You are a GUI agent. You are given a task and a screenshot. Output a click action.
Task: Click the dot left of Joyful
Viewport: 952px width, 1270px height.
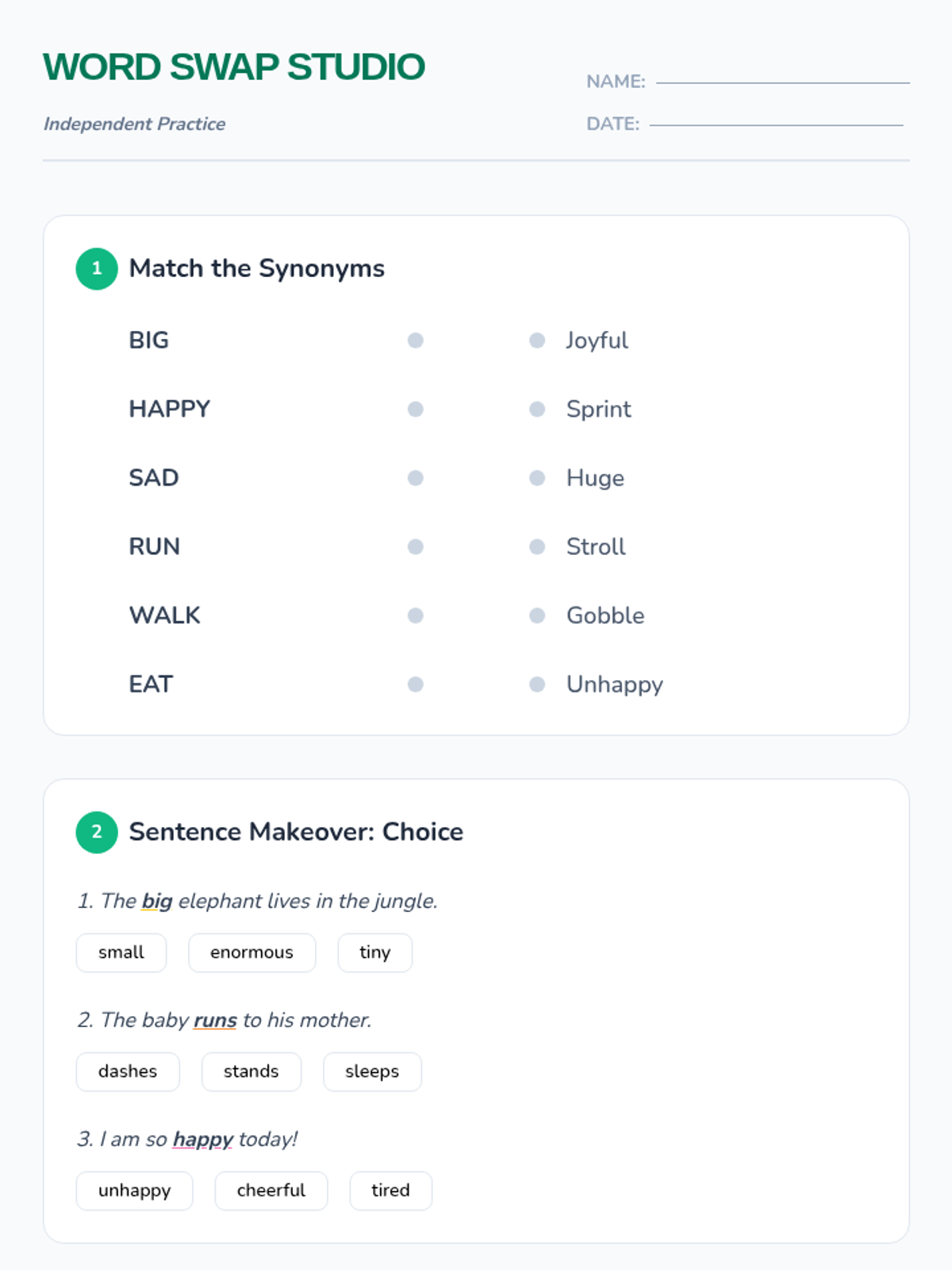tap(537, 341)
